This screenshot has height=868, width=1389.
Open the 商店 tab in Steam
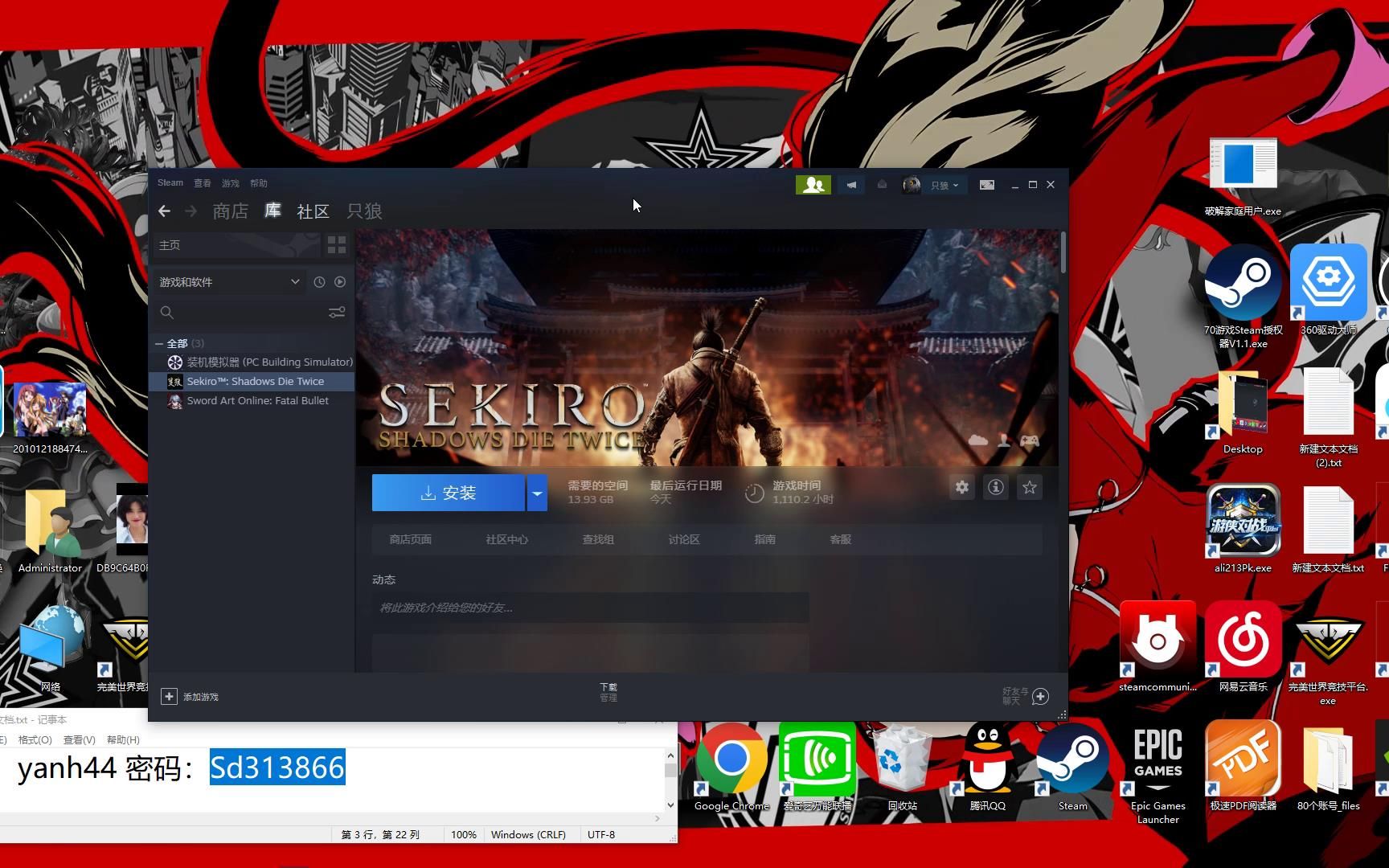tap(230, 211)
